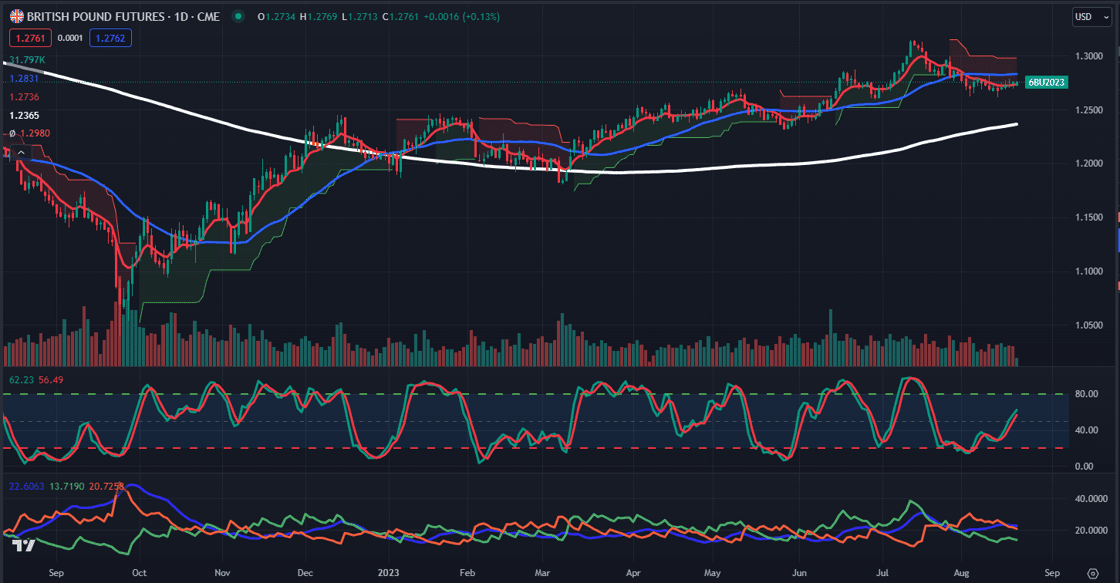The height and width of the screenshot is (583, 1120).
Task: Select the blue ADX value 22.6063
Action: click(x=26, y=487)
